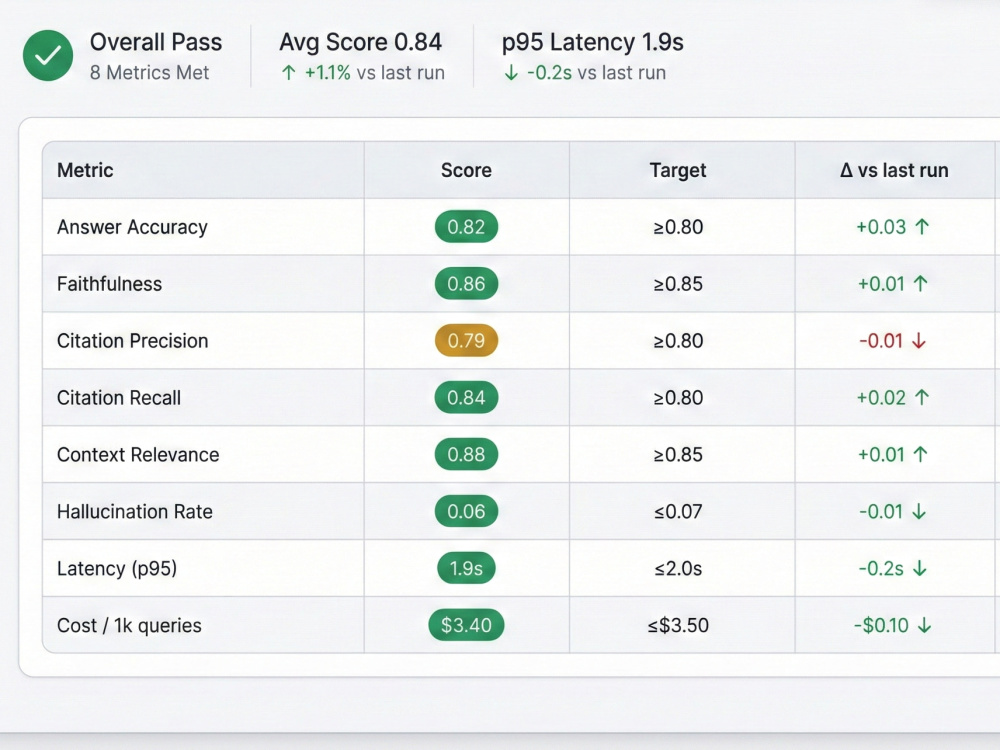This screenshot has height=750, width=1000.
Task: Open the Faithfulness metric row
Action: (x=520, y=284)
